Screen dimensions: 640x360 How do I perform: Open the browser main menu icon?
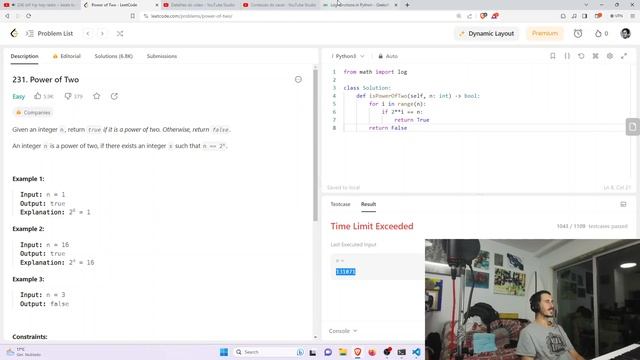[x=633, y=16]
